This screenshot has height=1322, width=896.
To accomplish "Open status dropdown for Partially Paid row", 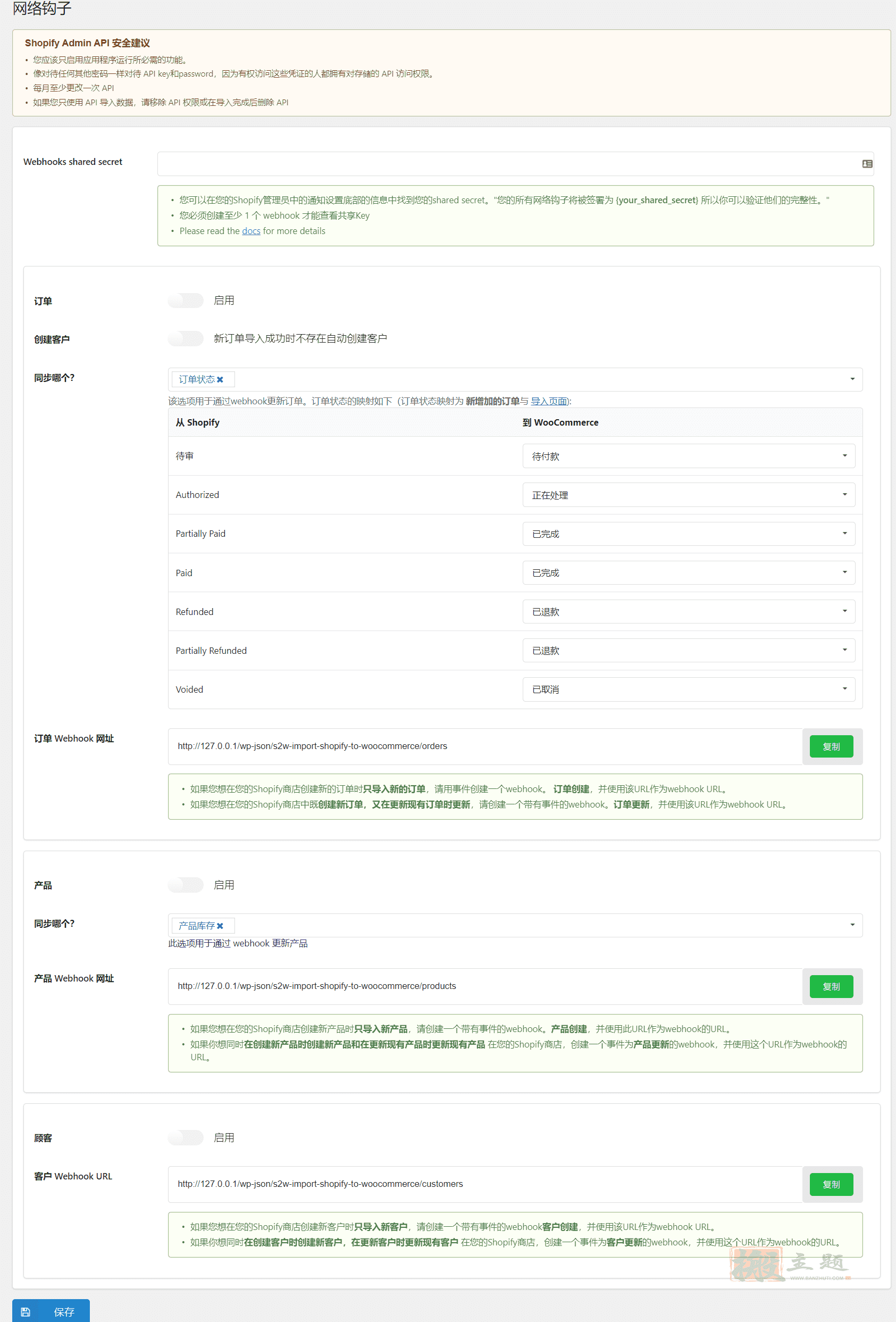I will coord(689,534).
